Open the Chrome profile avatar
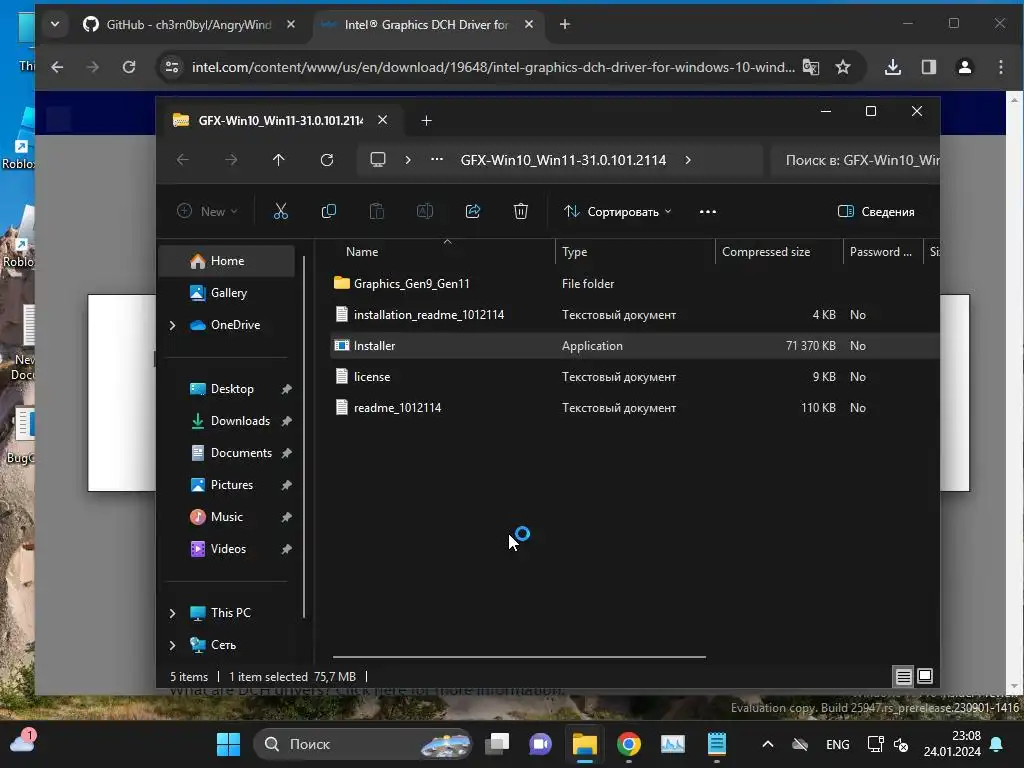 [965, 67]
